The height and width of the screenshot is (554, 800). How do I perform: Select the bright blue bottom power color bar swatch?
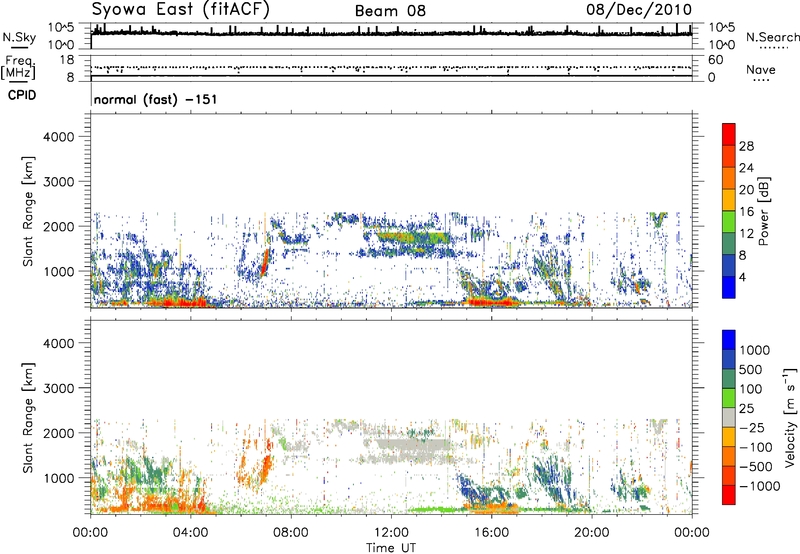pos(729,287)
